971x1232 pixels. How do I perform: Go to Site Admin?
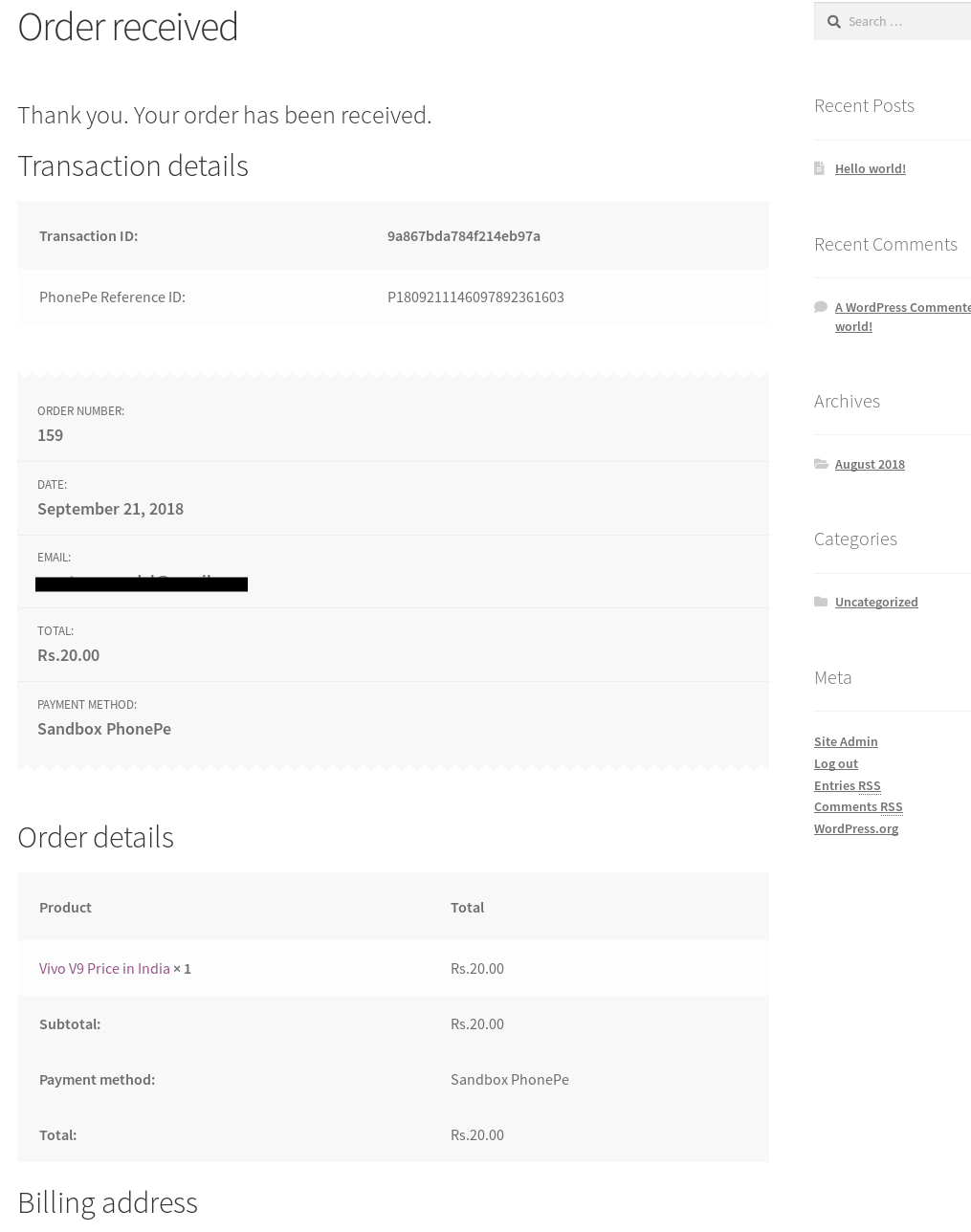pos(845,741)
